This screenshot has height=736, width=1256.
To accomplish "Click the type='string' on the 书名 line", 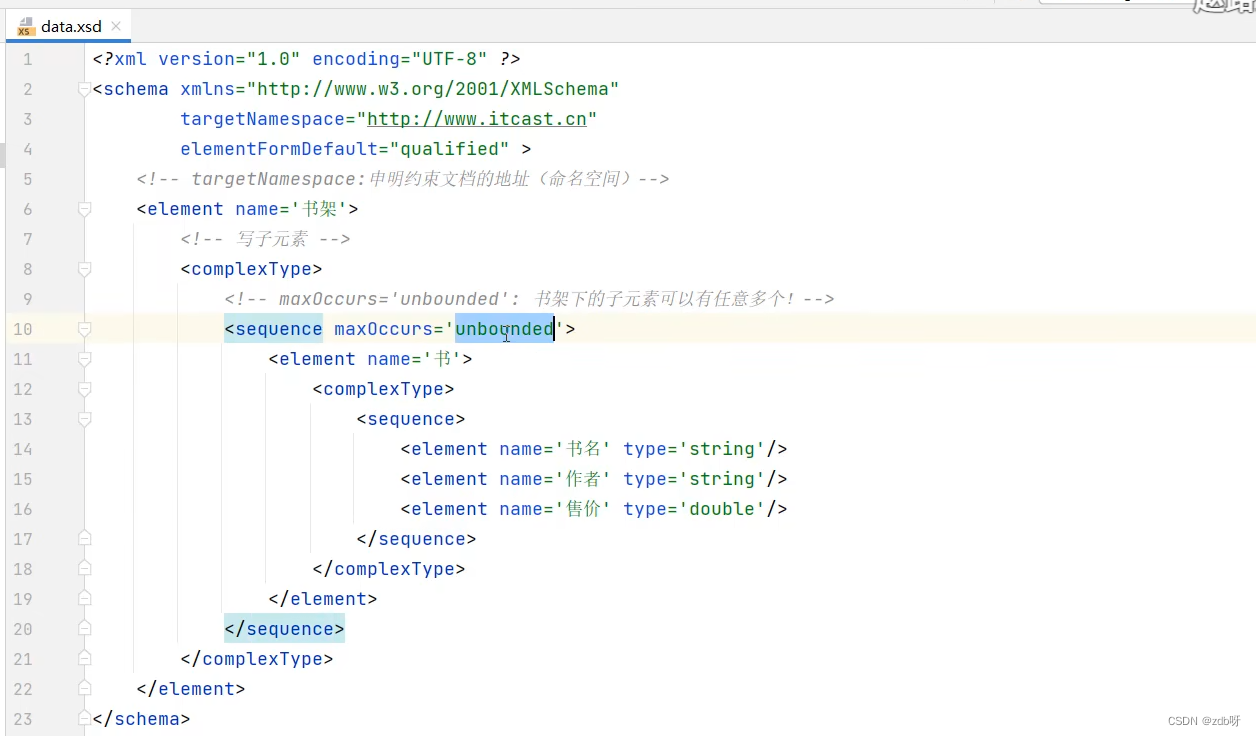I will click(x=694, y=449).
